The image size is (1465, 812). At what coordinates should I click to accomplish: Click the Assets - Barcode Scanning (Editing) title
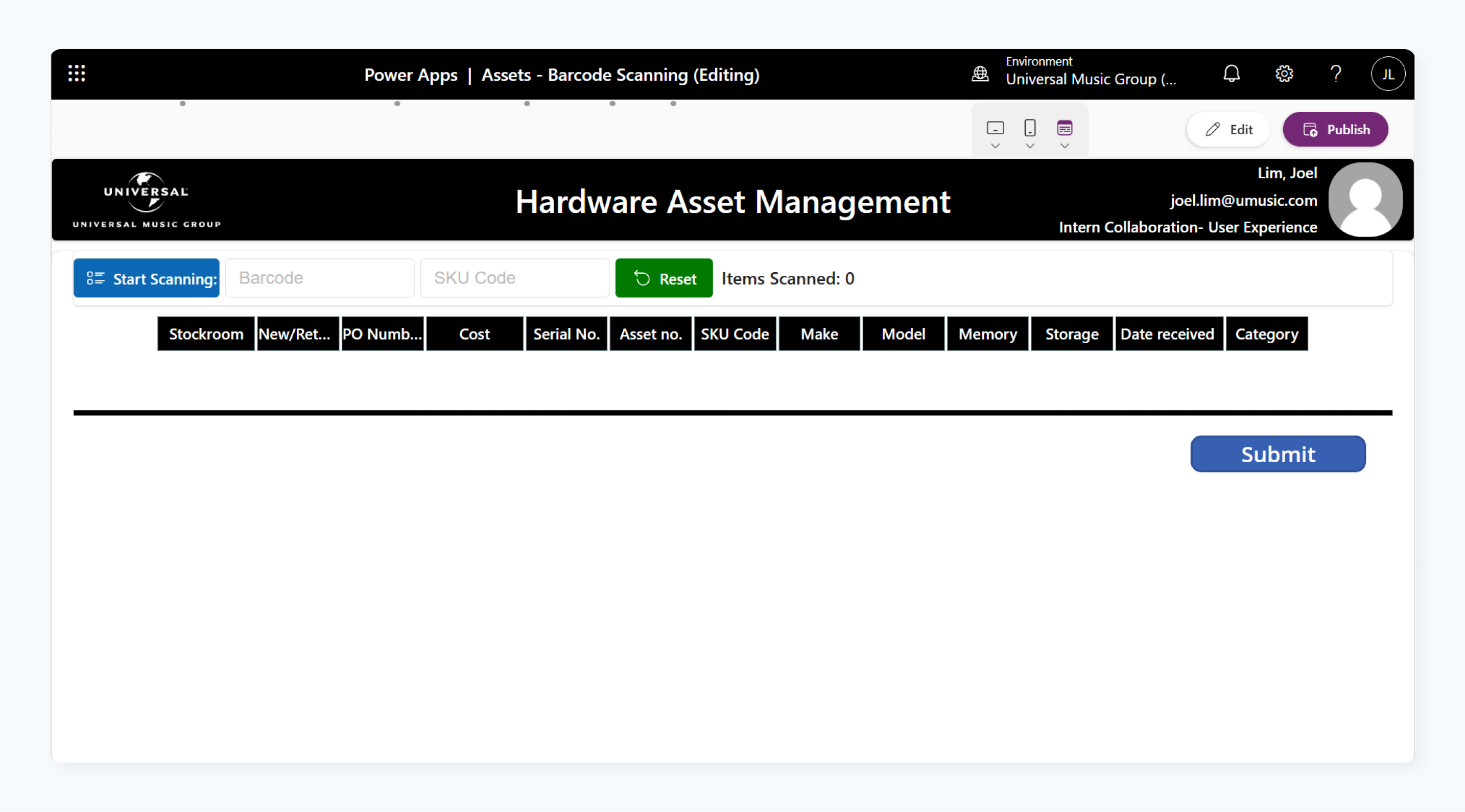pyautogui.click(x=620, y=75)
